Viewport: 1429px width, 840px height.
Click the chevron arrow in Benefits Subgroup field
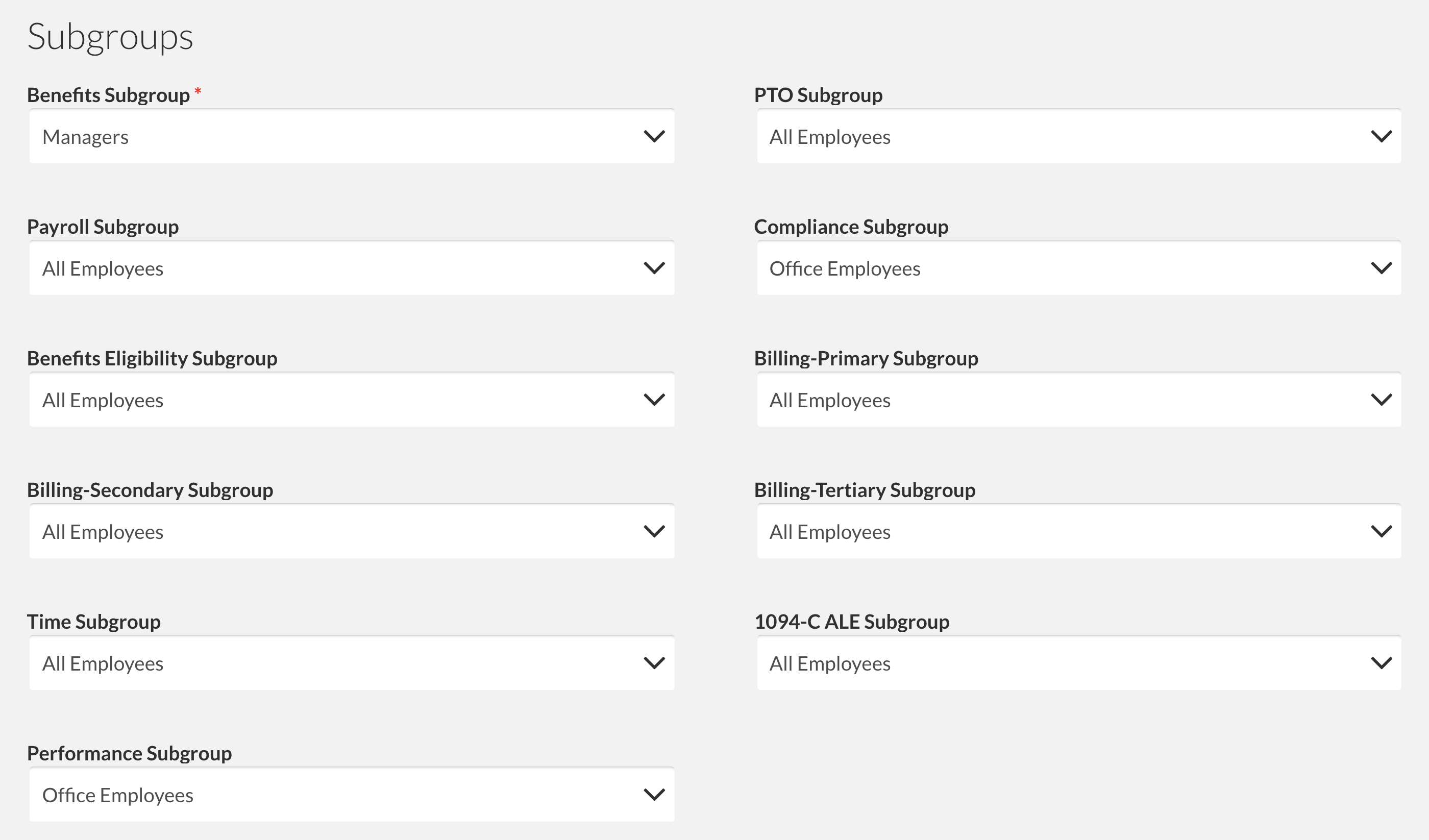tap(654, 137)
